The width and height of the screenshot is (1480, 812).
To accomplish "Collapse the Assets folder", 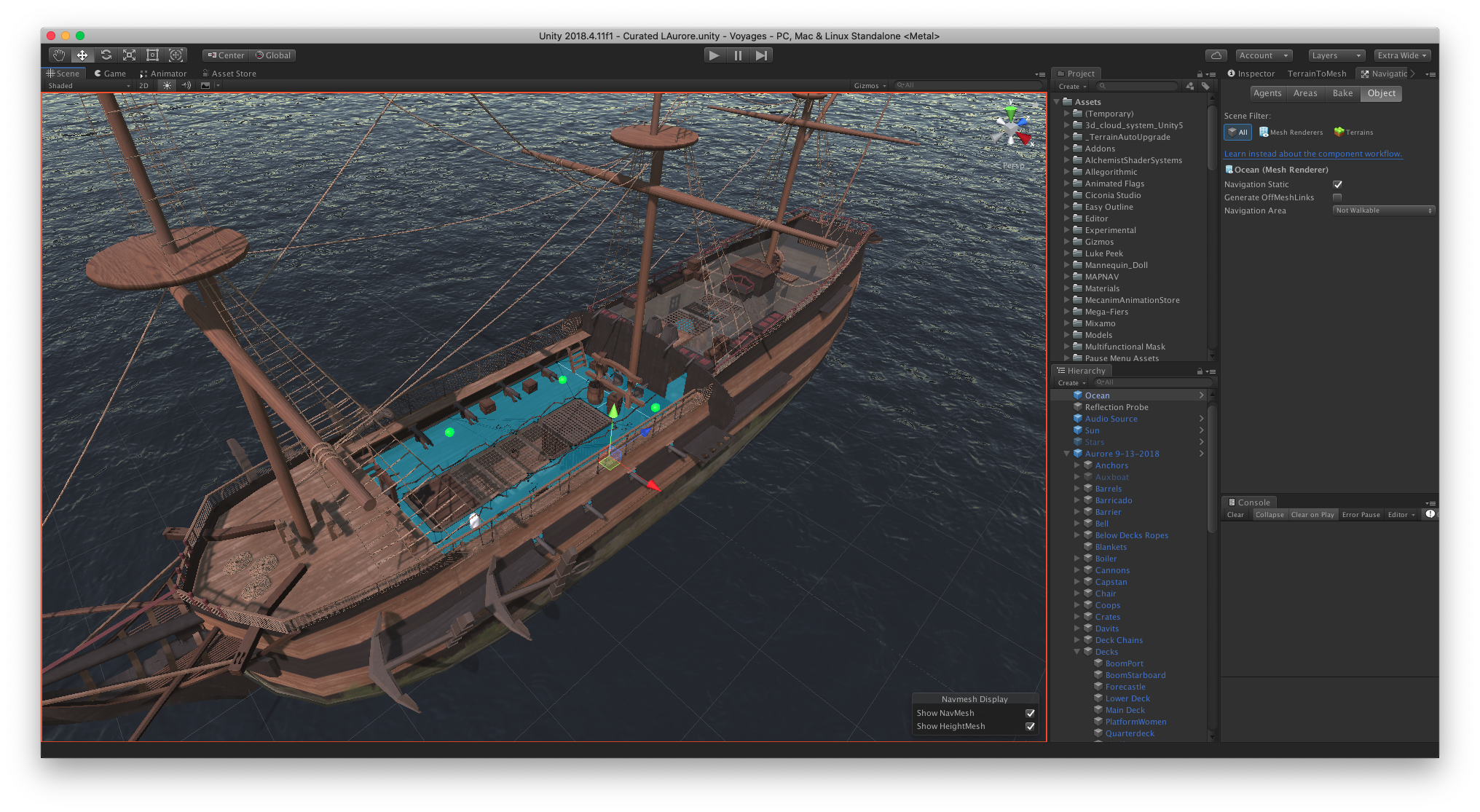I will [1057, 102].
